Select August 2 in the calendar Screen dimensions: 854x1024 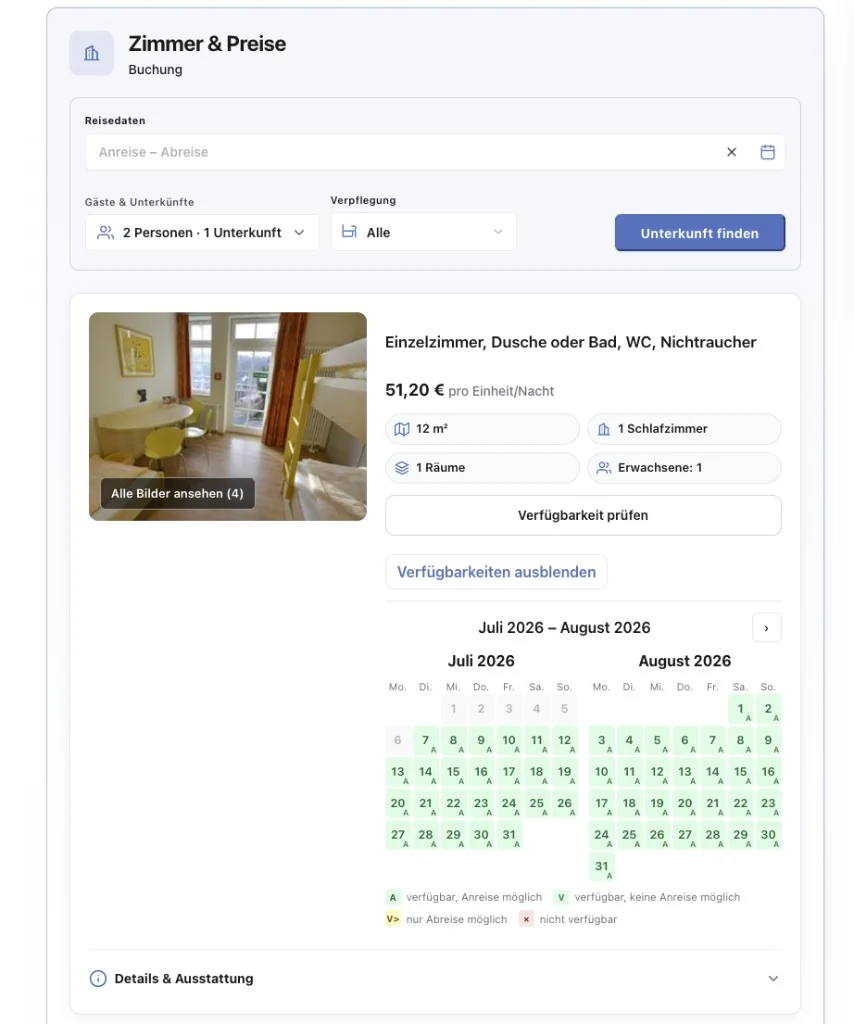[768, 709]
